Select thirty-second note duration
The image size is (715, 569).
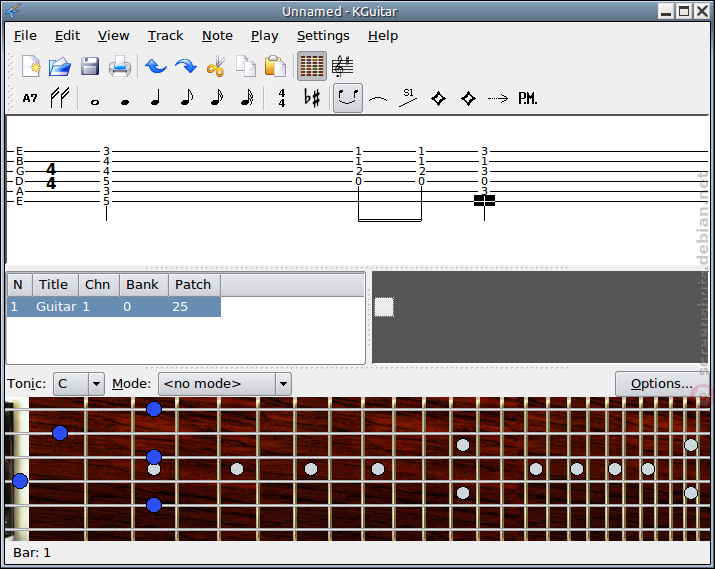[x=247, y=98]
